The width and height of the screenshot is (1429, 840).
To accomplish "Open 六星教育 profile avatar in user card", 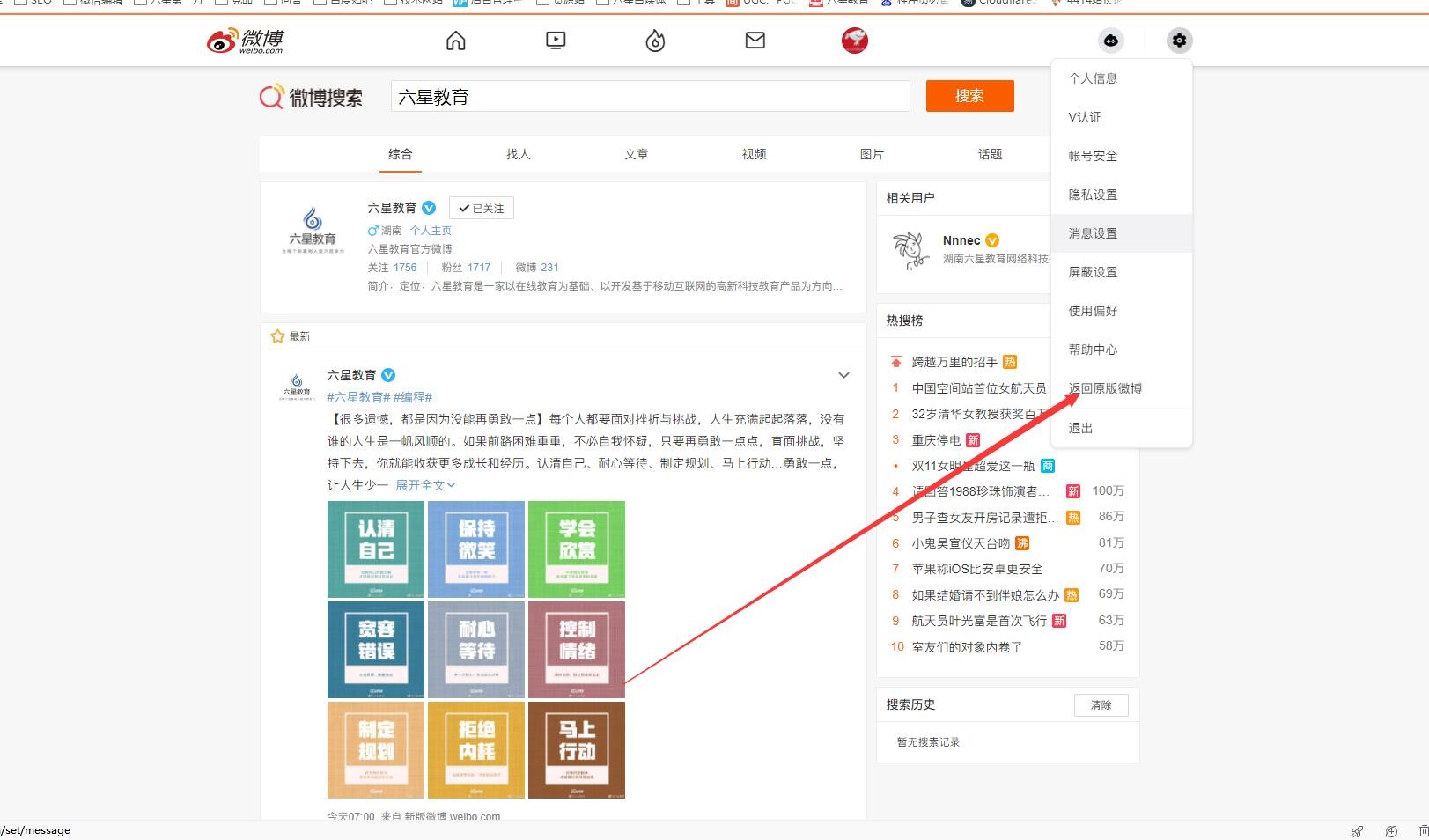I will (313, 231).
